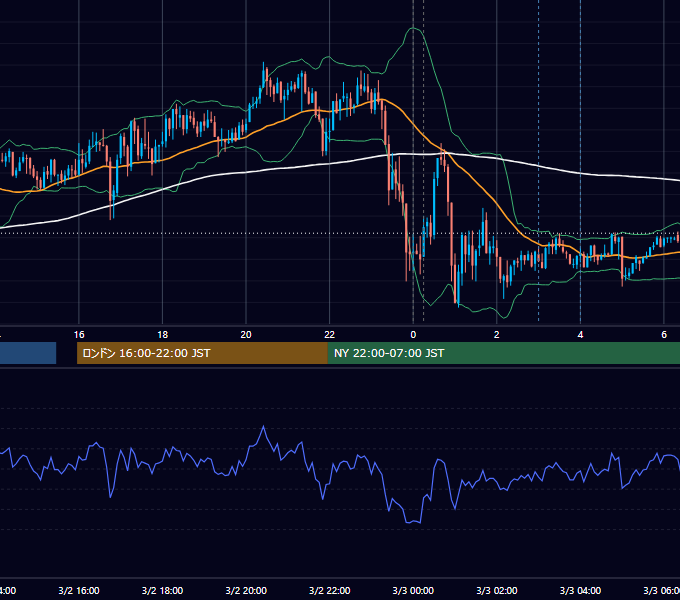Click the 4 hour axis label

(x=580, y=335)
